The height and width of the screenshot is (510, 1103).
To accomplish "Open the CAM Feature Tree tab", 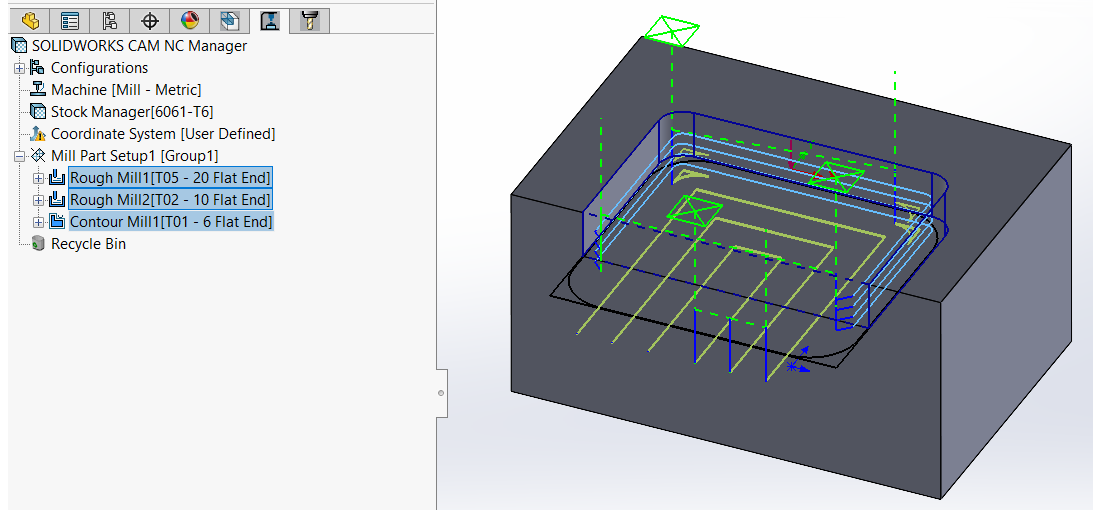I will (229, 20).
